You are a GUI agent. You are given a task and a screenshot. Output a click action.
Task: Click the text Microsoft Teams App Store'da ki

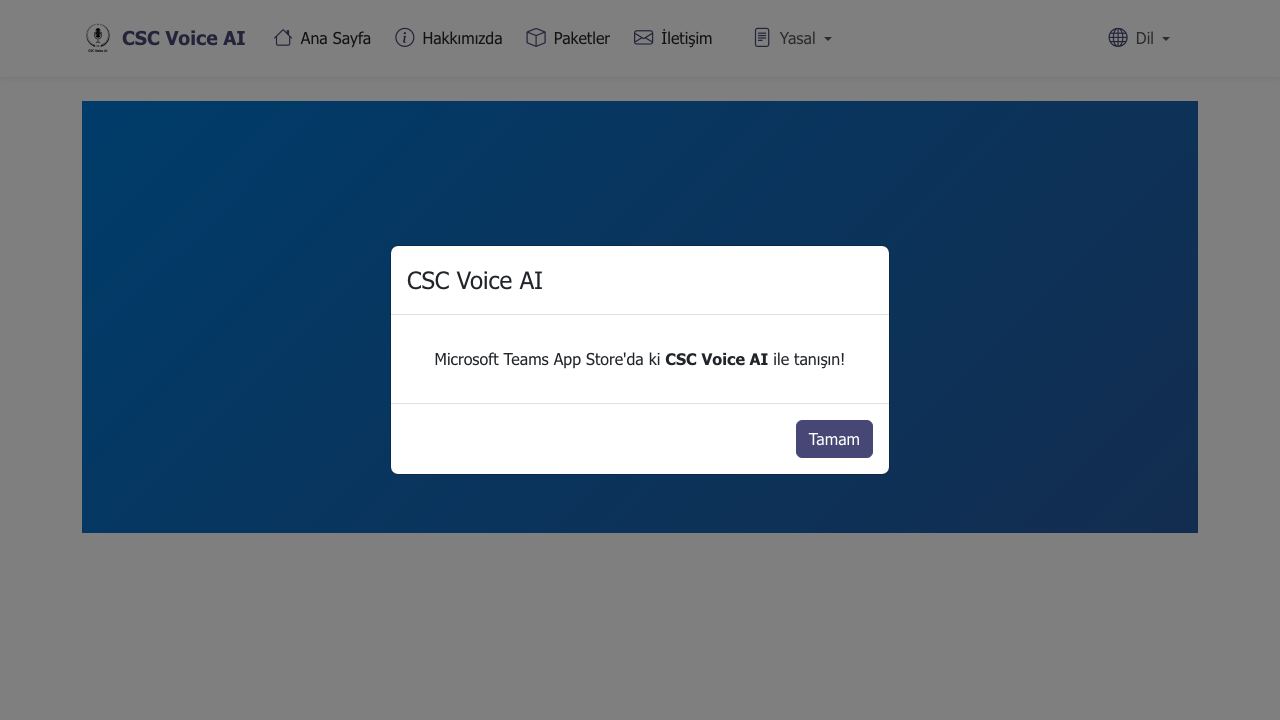click(x=547, y=359)
